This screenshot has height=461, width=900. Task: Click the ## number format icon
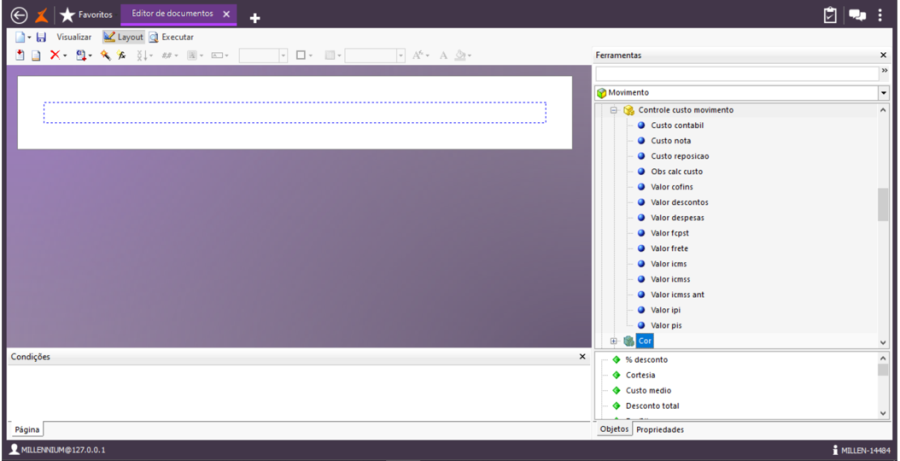tap(166, 56)
